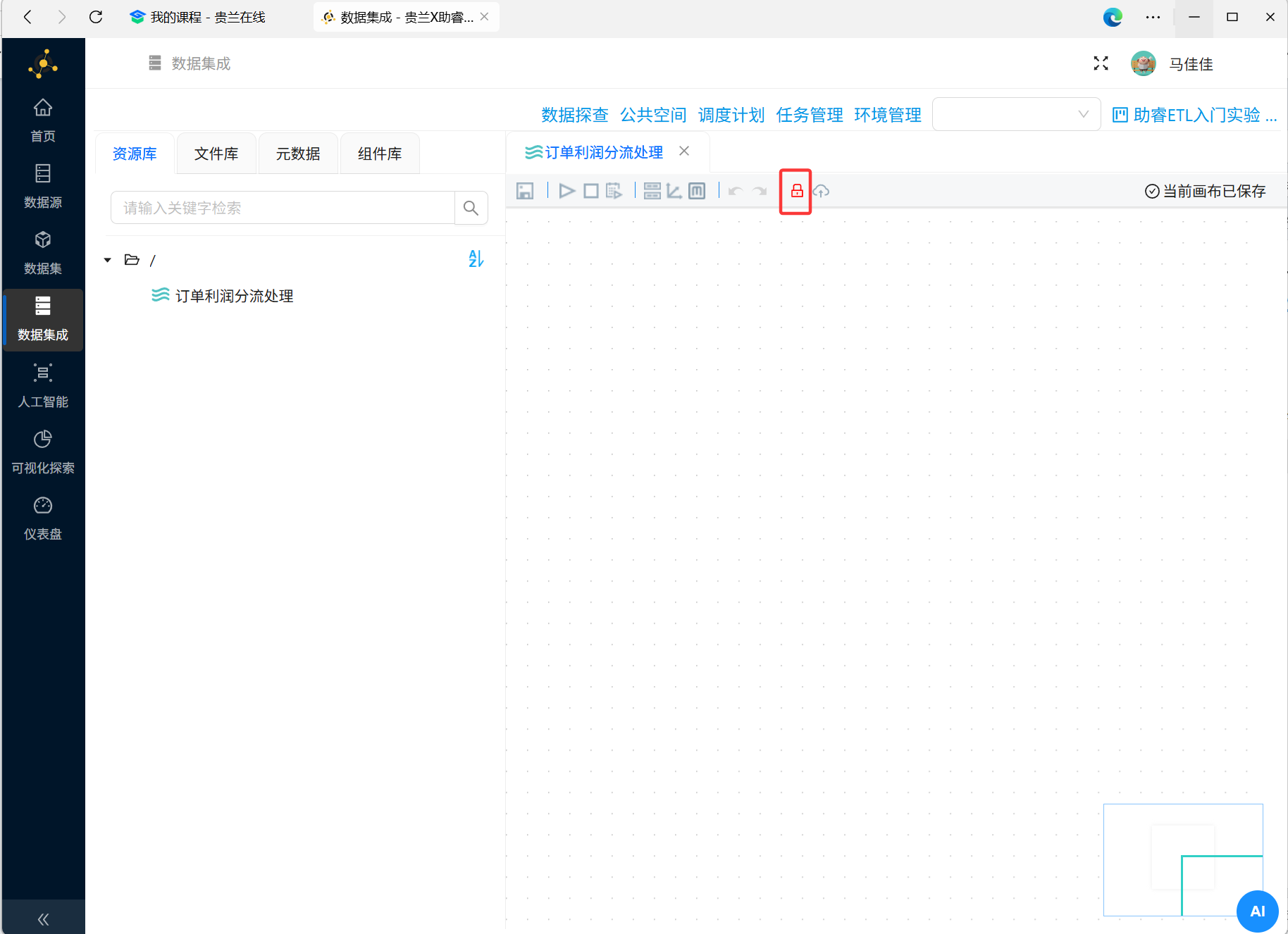1288x934 pixels.
Task: Switch to the 元数据 tab
Action: [298, 154]
